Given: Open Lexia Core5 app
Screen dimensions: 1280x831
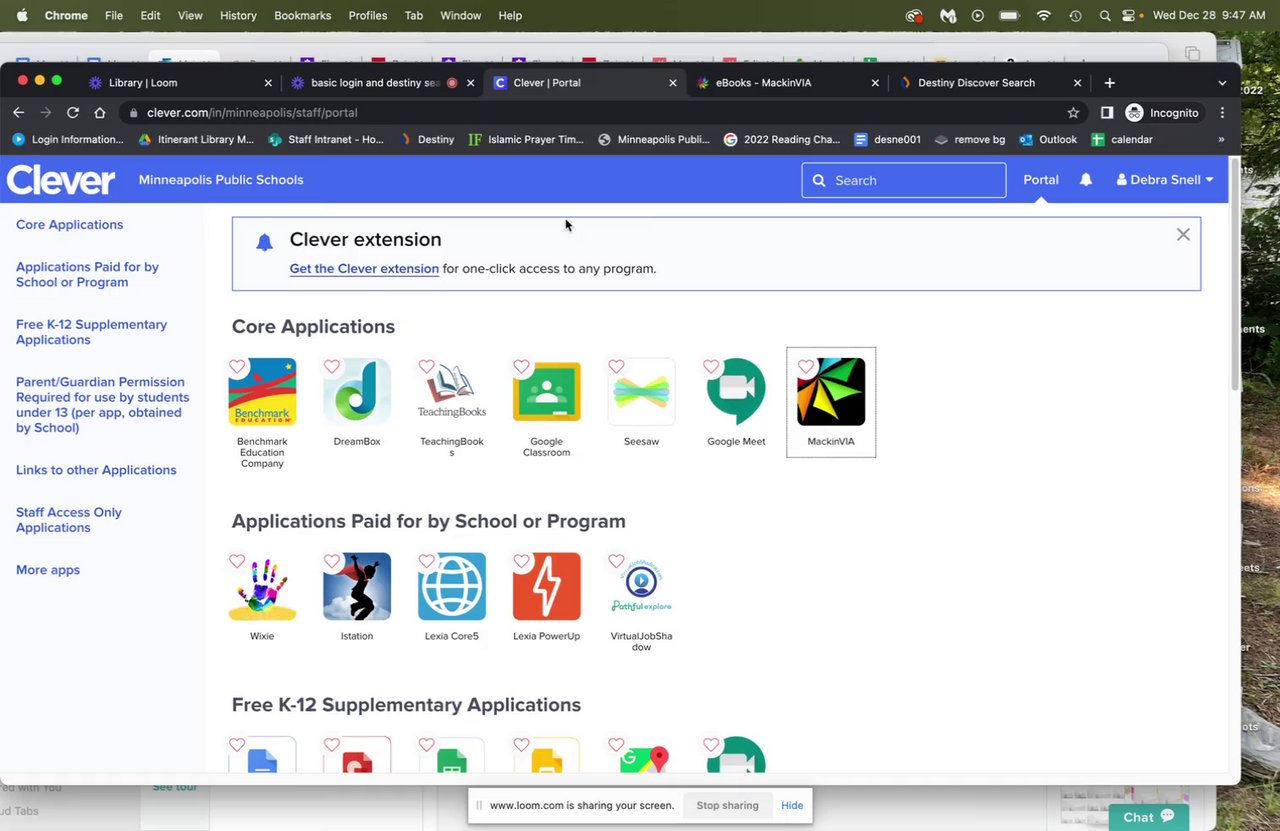Looking at the screenshot, I should click(x=452, y=586).
